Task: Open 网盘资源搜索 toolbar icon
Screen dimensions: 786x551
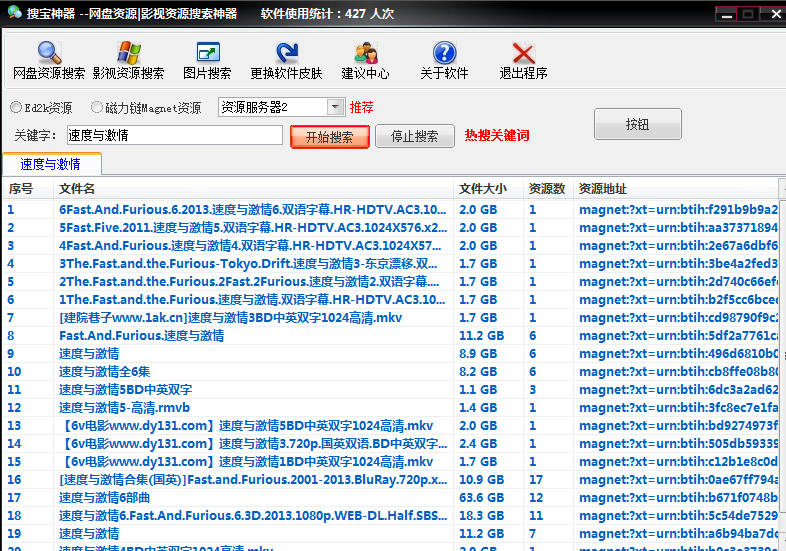Action: (49, 60)
